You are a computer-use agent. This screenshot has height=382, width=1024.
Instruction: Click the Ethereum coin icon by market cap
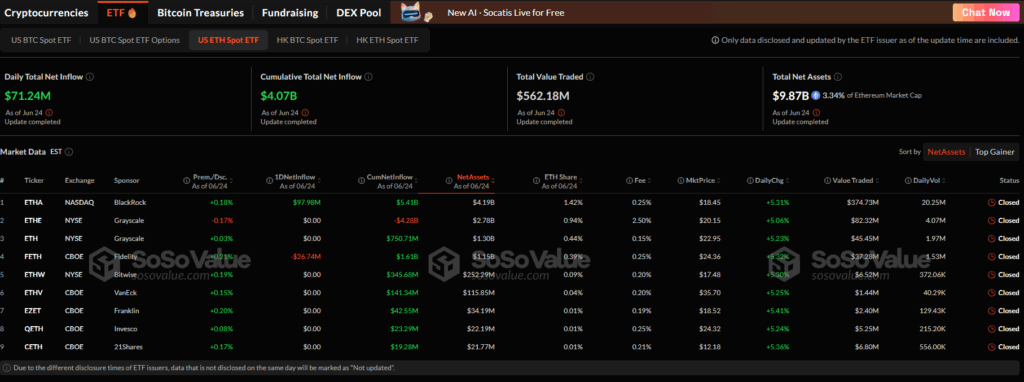coord(815,95)
